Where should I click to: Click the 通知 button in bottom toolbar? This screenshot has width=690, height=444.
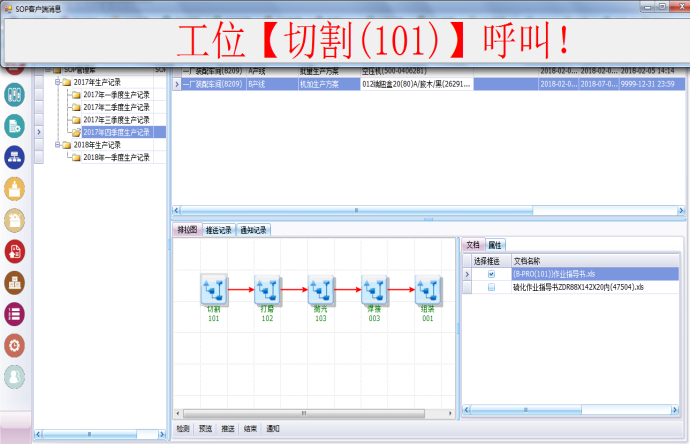273,429
